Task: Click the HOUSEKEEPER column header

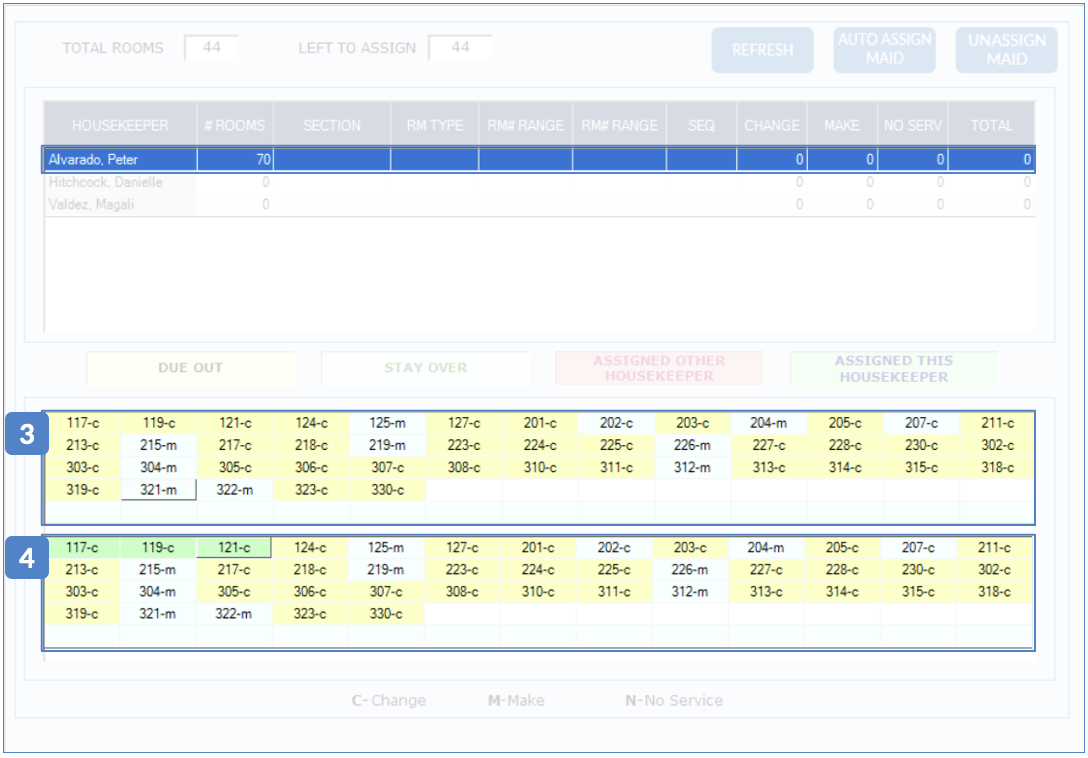Action: click(x=120, y=125)
